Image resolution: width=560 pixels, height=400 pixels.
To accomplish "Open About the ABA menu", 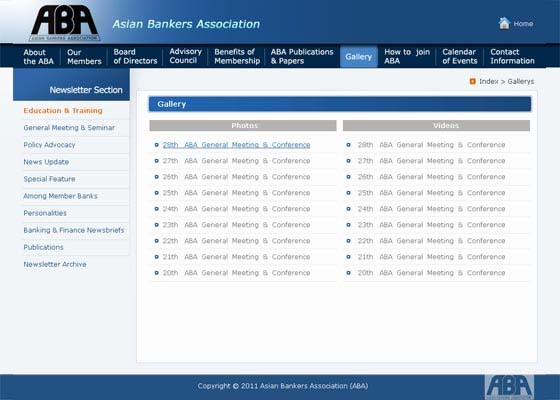I will click(x=38, y=57).
